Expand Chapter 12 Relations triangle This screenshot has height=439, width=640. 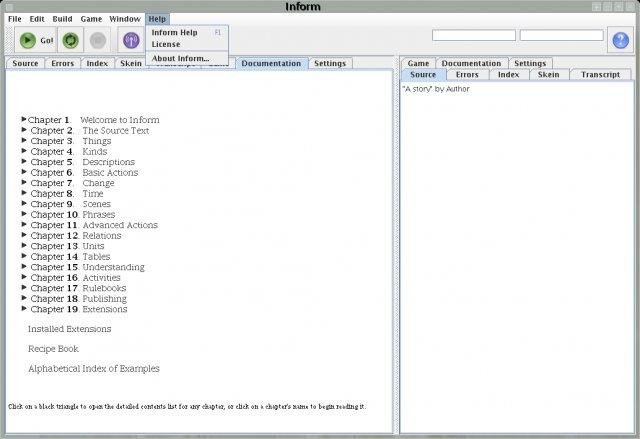[24, 235]
